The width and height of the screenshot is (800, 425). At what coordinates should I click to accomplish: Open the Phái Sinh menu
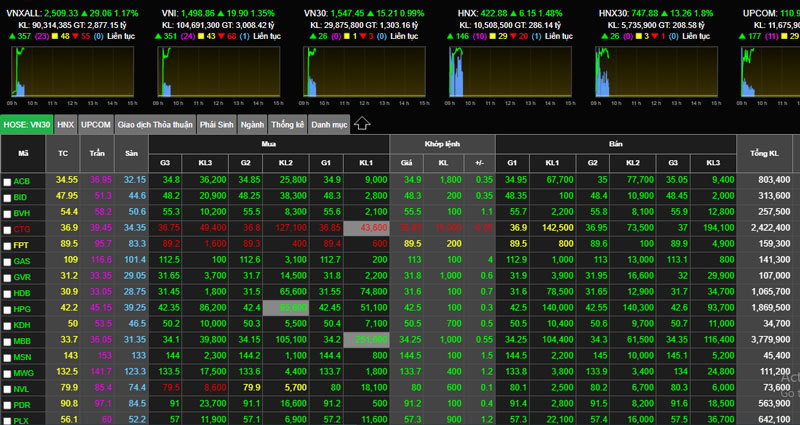(x=217, y=124)
